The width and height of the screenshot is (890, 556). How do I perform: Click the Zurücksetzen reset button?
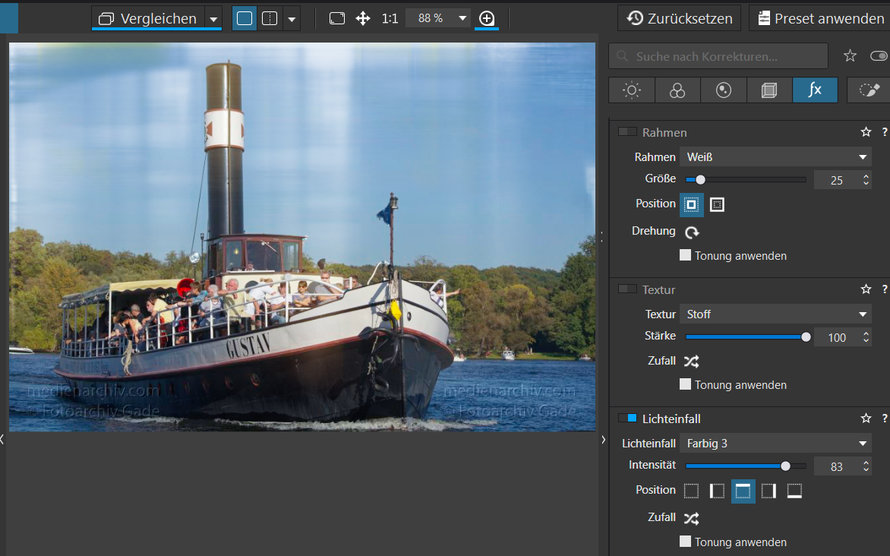(x=679, y=18)
